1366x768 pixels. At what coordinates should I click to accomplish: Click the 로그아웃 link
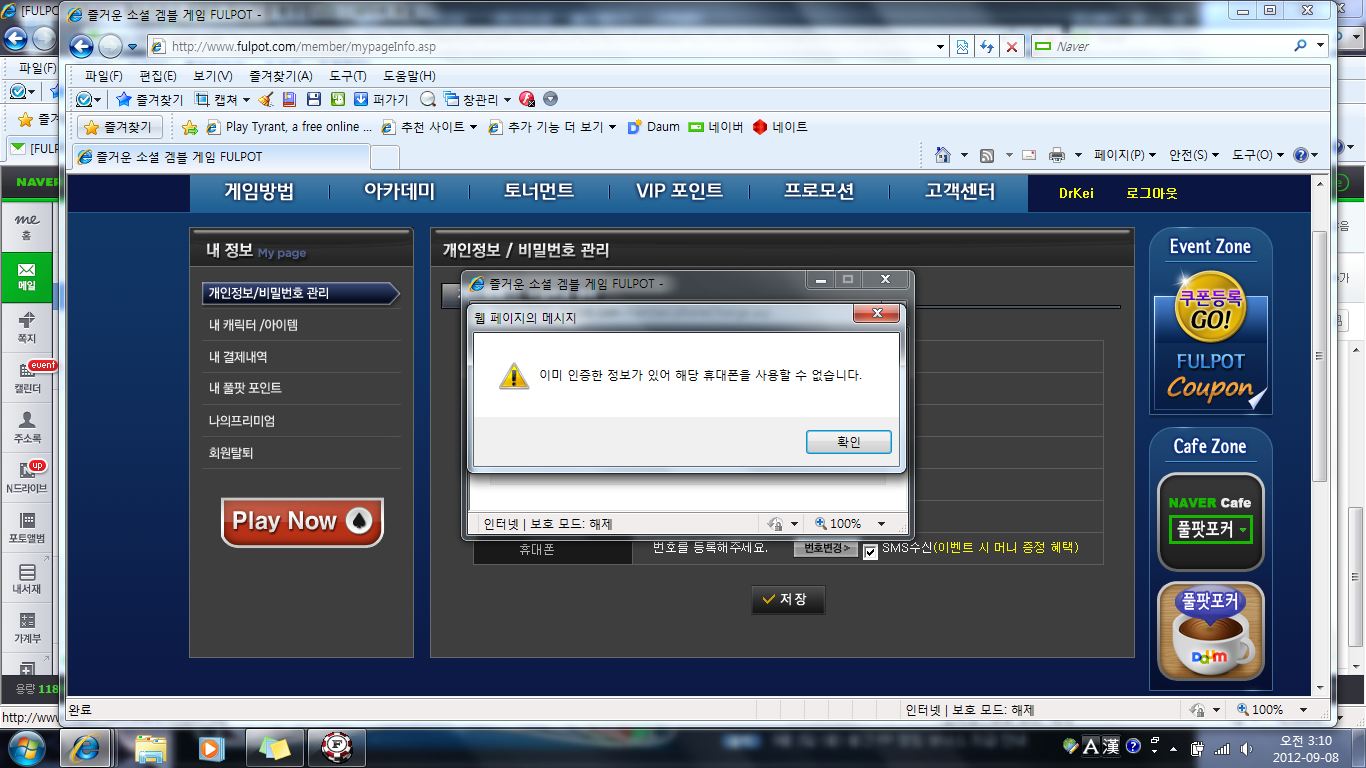pos(1152,193)
